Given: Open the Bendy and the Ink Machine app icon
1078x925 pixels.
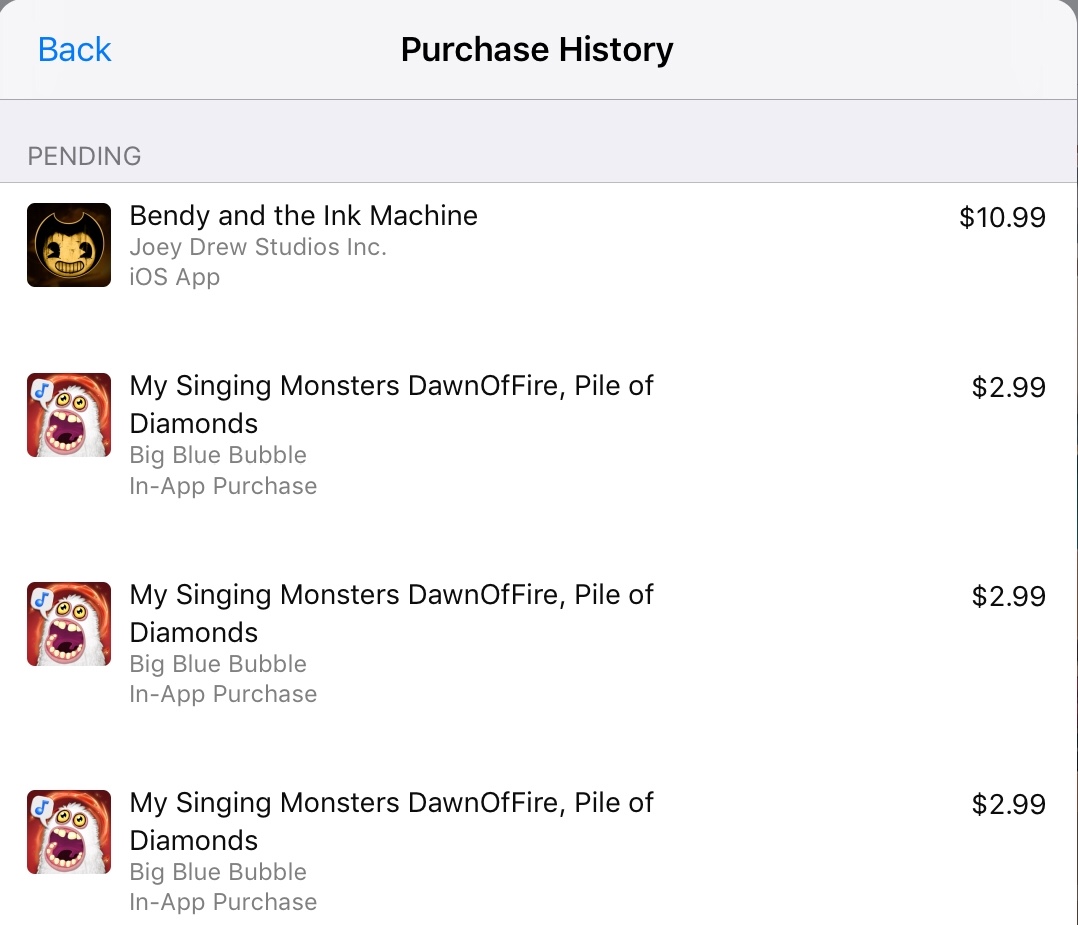Looking at the screenshot, I should click(x=69, y=245).
